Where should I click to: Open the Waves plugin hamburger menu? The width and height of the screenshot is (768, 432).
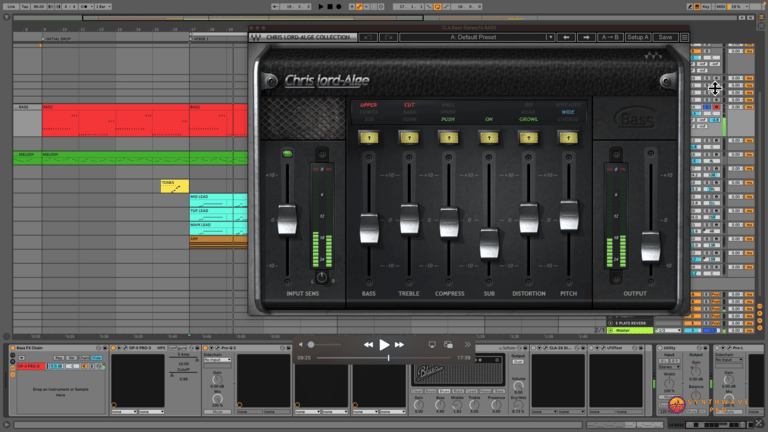pos(684,37)
